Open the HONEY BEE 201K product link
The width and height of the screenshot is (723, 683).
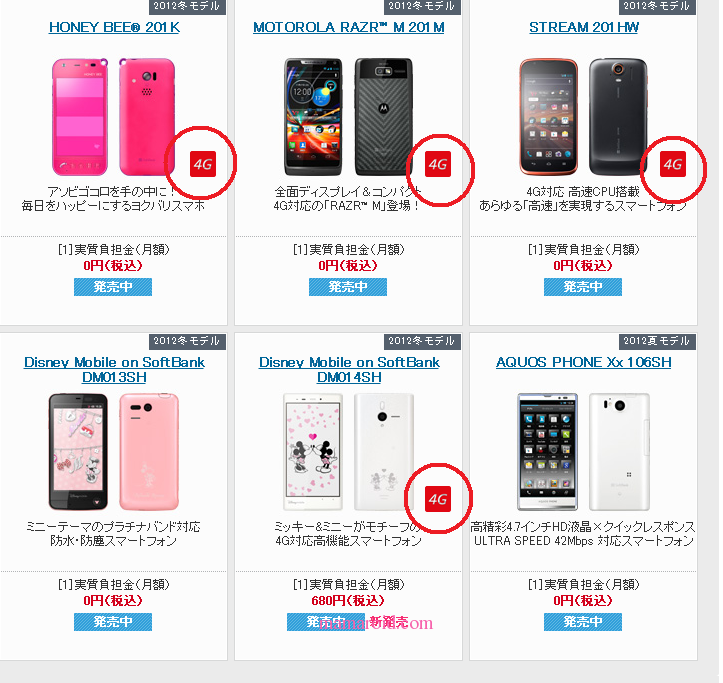tap(114, 27)
